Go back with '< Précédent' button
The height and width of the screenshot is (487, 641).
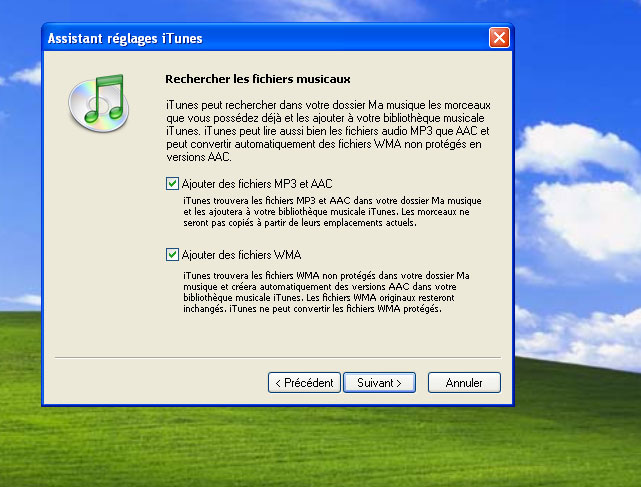pos(304,383)
